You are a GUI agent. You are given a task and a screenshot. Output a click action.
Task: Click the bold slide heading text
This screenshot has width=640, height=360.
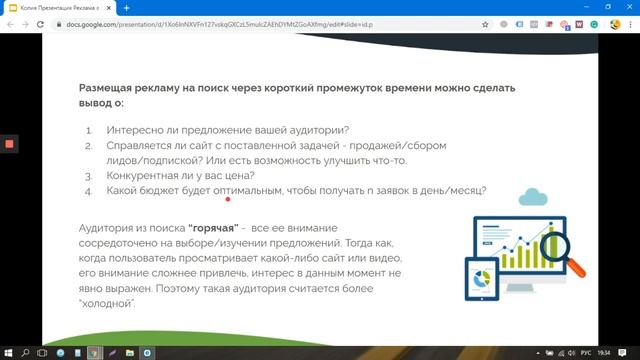click(297, 95)
